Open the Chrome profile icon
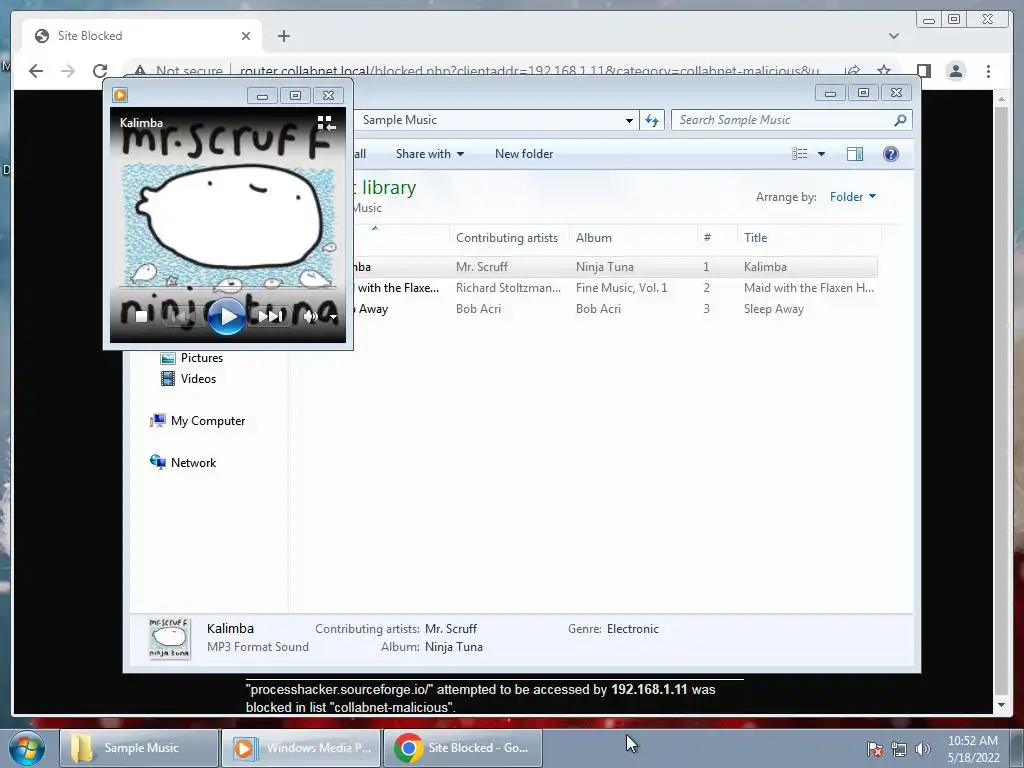The height and width of the screenshot is (768, 1024). (955, 71)
